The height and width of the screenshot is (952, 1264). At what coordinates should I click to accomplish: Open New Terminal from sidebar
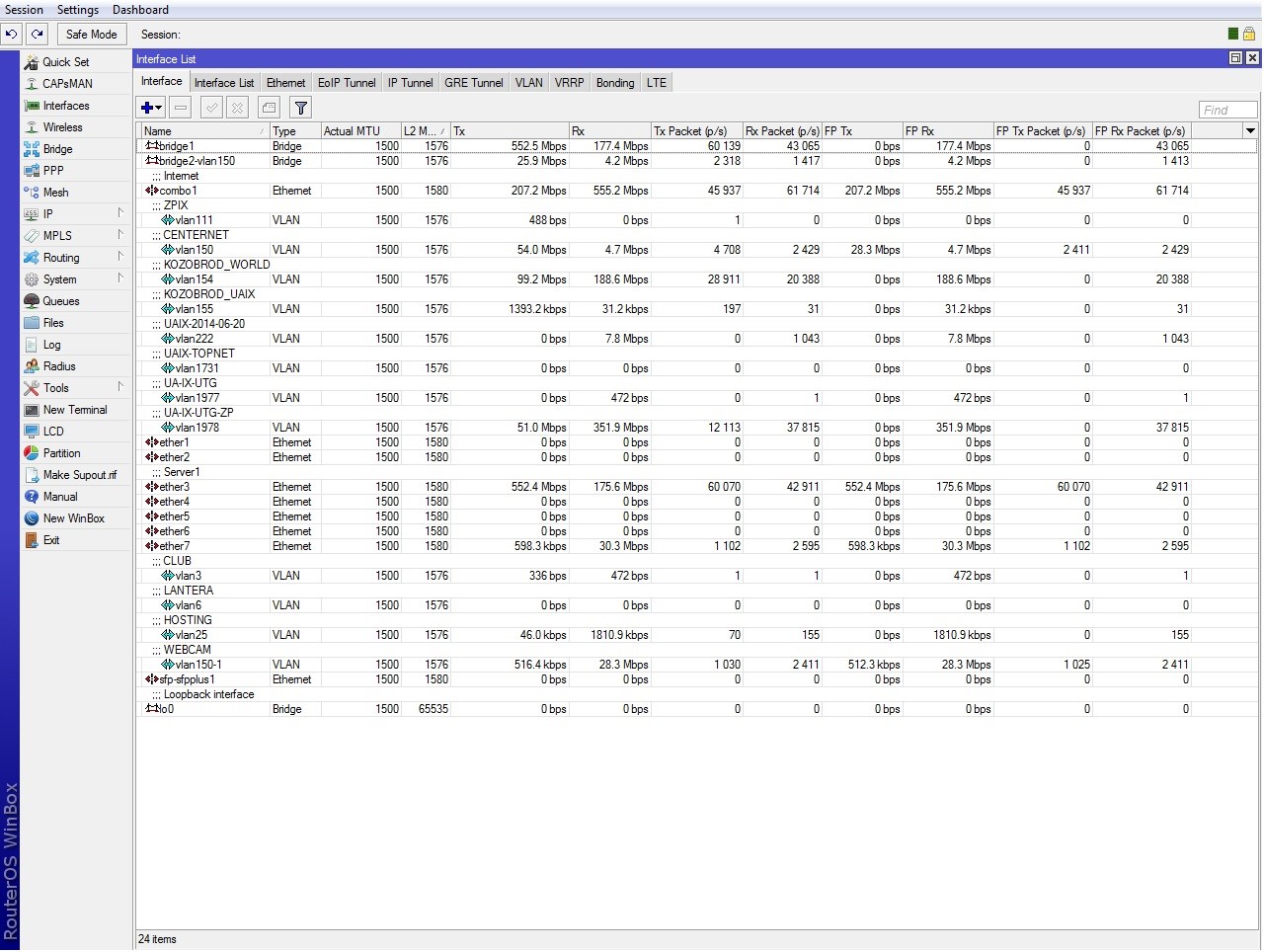pyautogui.click(x=74, y=410)
